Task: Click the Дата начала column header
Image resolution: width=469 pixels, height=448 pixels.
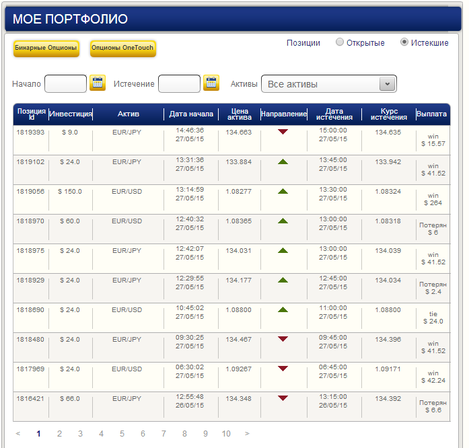Action: 191,114
